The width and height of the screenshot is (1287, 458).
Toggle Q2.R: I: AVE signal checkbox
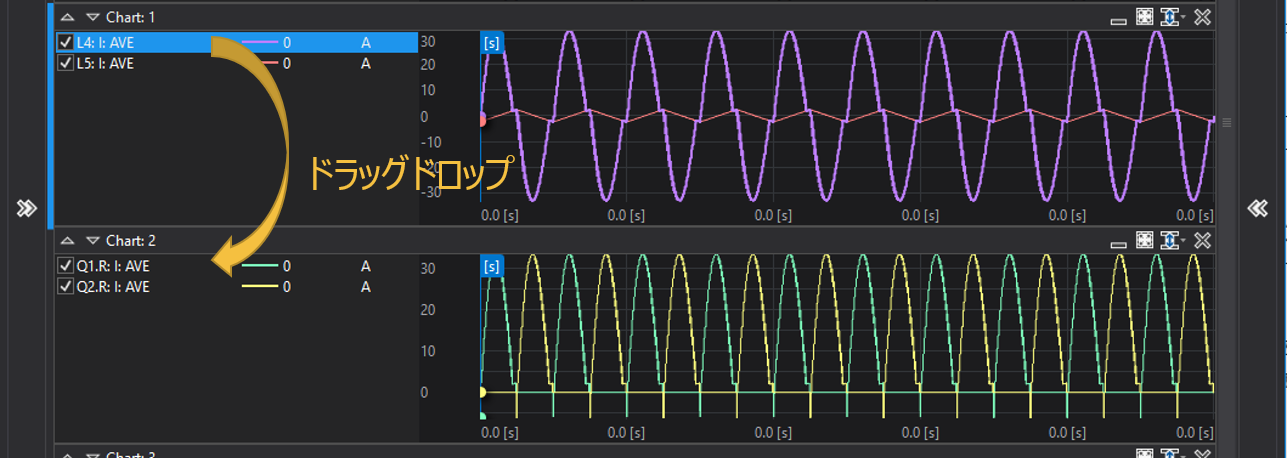(x=66, y=287)
